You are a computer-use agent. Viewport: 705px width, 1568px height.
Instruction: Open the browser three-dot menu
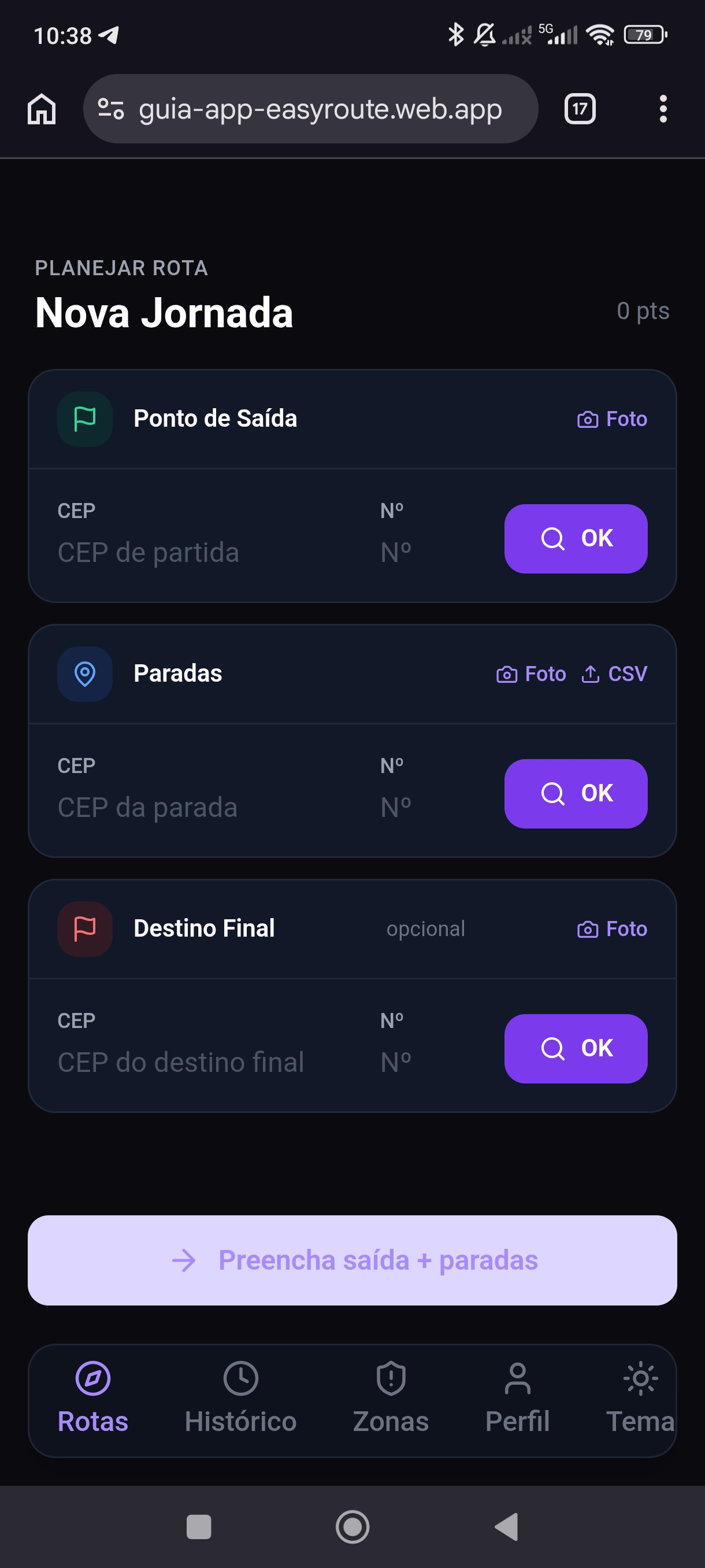663,109
